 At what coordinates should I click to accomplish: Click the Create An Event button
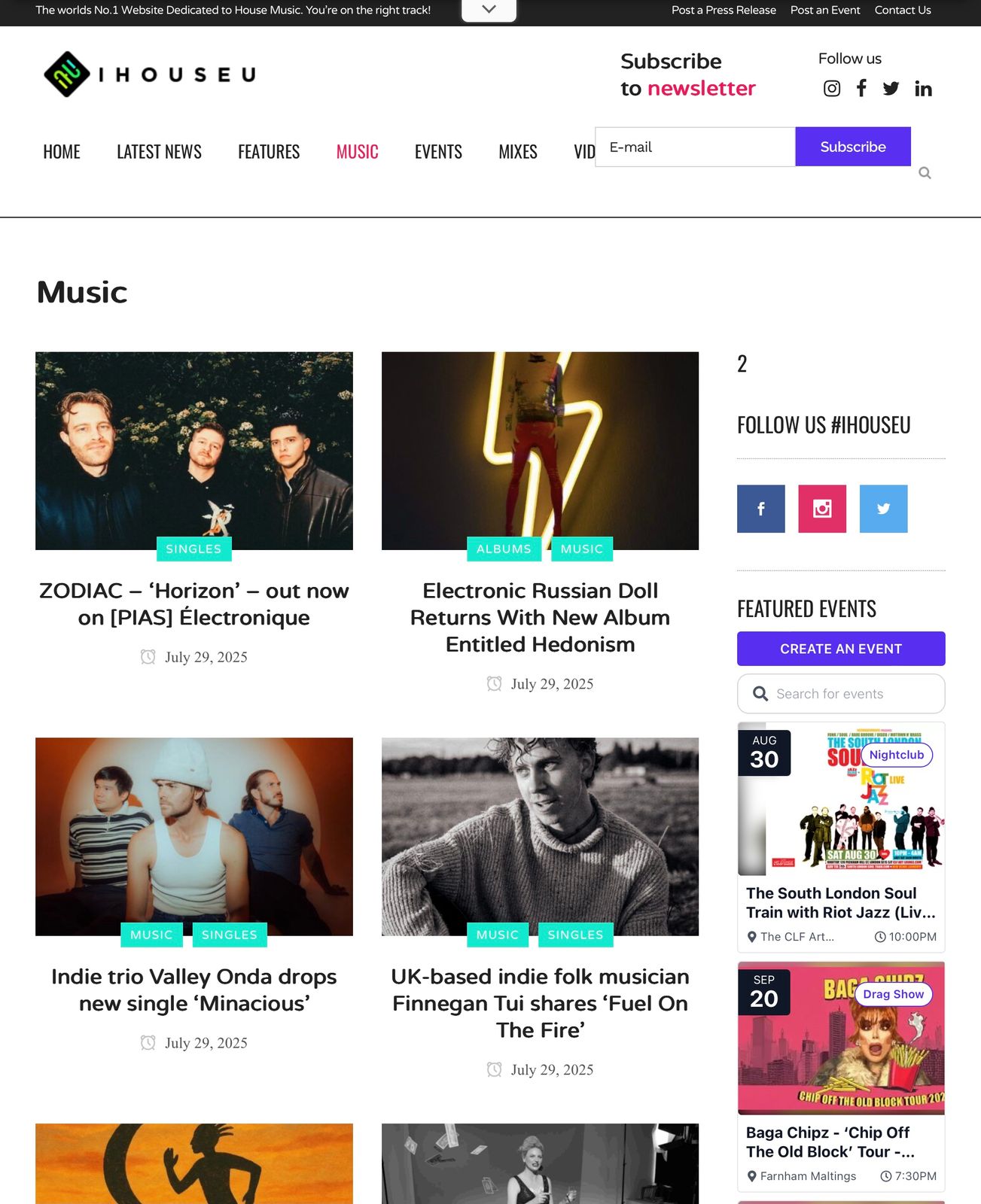[841, 649]
